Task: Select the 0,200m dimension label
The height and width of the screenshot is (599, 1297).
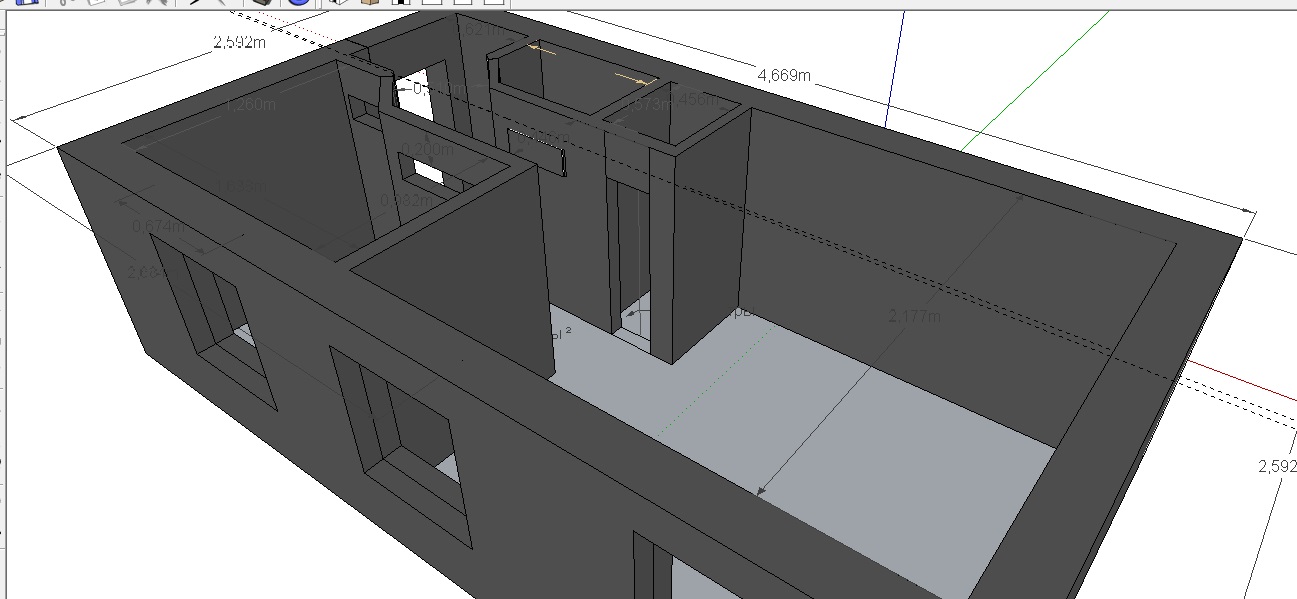Action: (x=426, y=149)
